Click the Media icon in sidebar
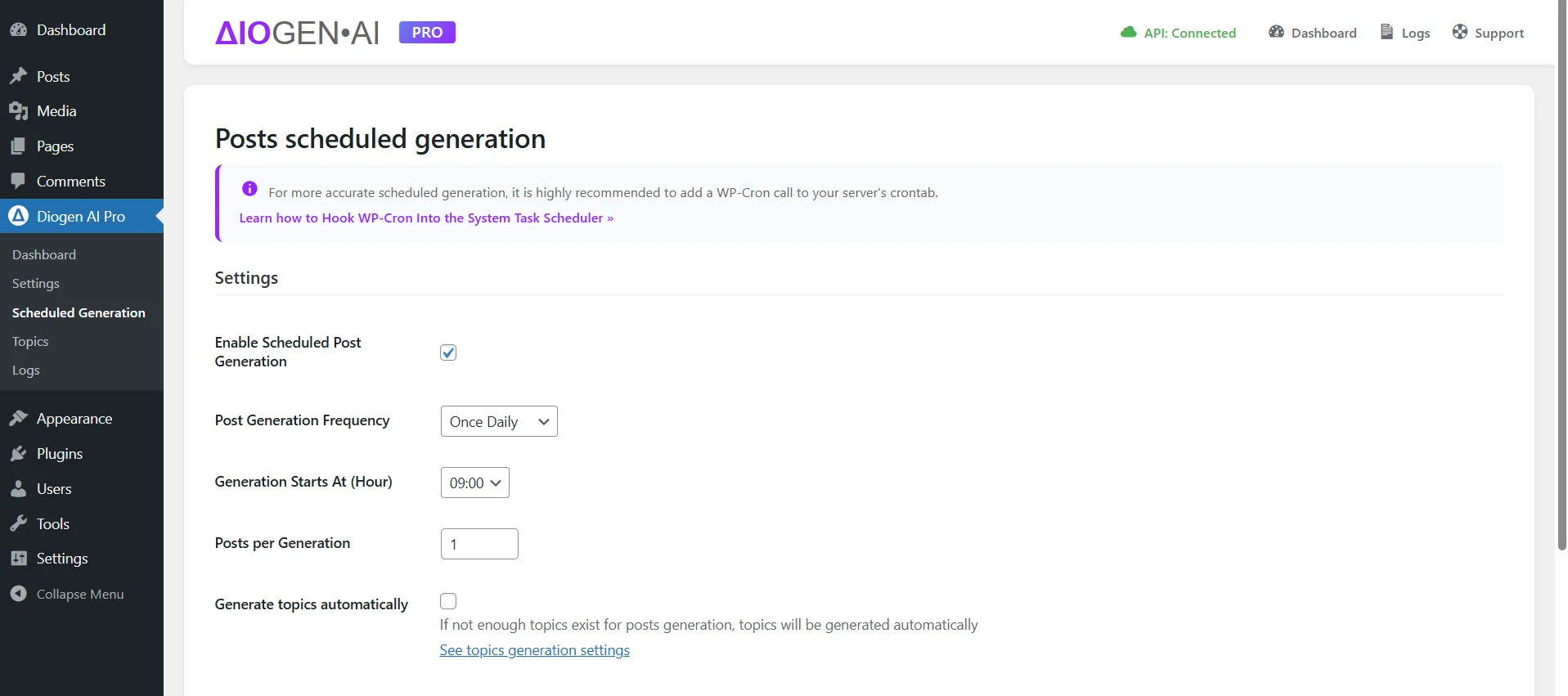Image resolution: width=1568 pixels, height=696 pixels. point(18,111)
